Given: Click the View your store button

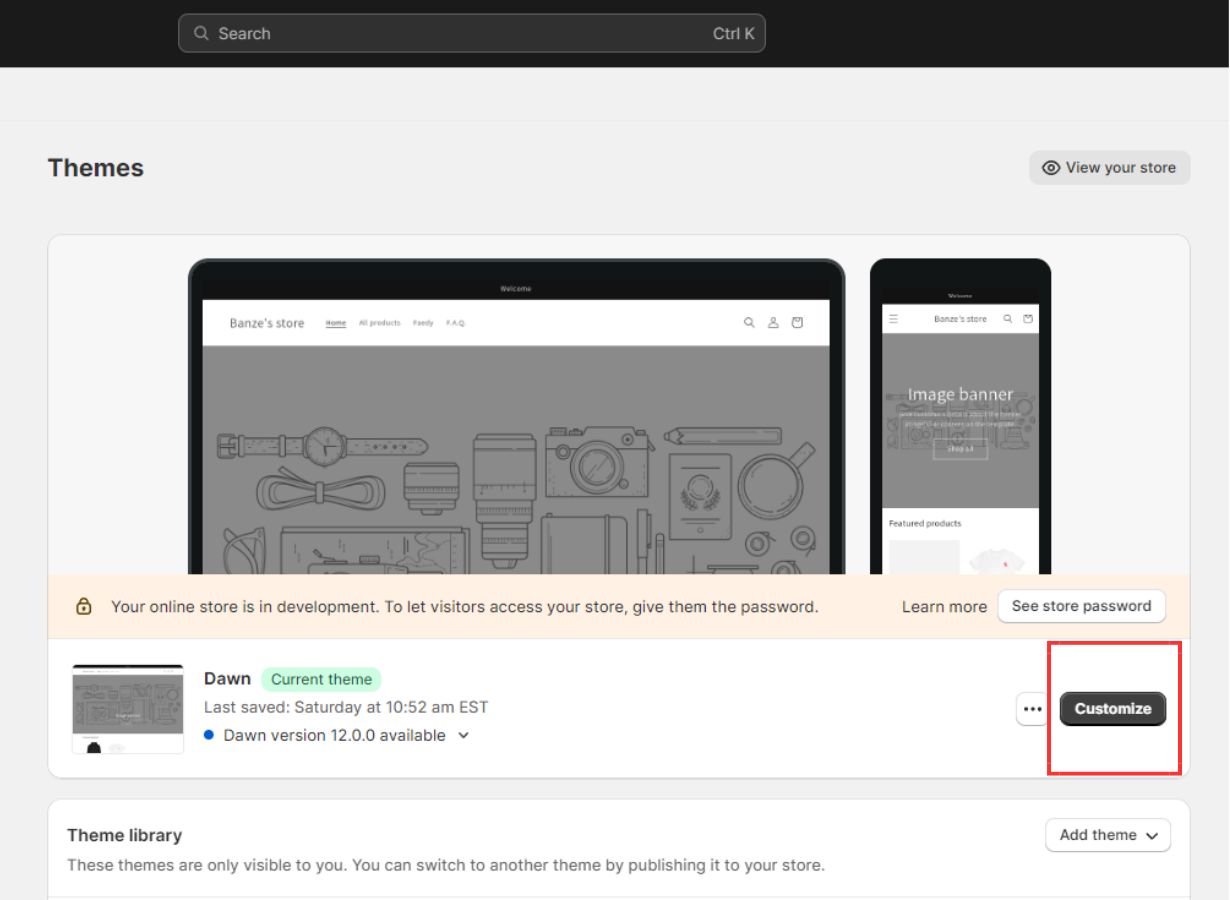Looking at the screenshot, I should [x=1109, y=168].
